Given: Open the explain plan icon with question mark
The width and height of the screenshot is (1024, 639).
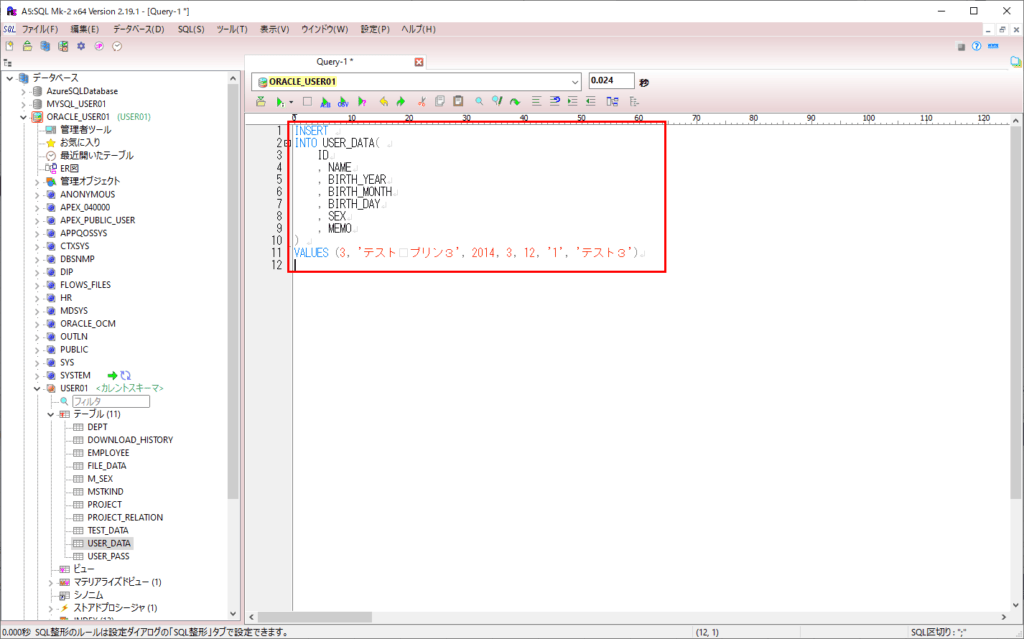Looking at the screenshot, I should [x=360, y=101].
